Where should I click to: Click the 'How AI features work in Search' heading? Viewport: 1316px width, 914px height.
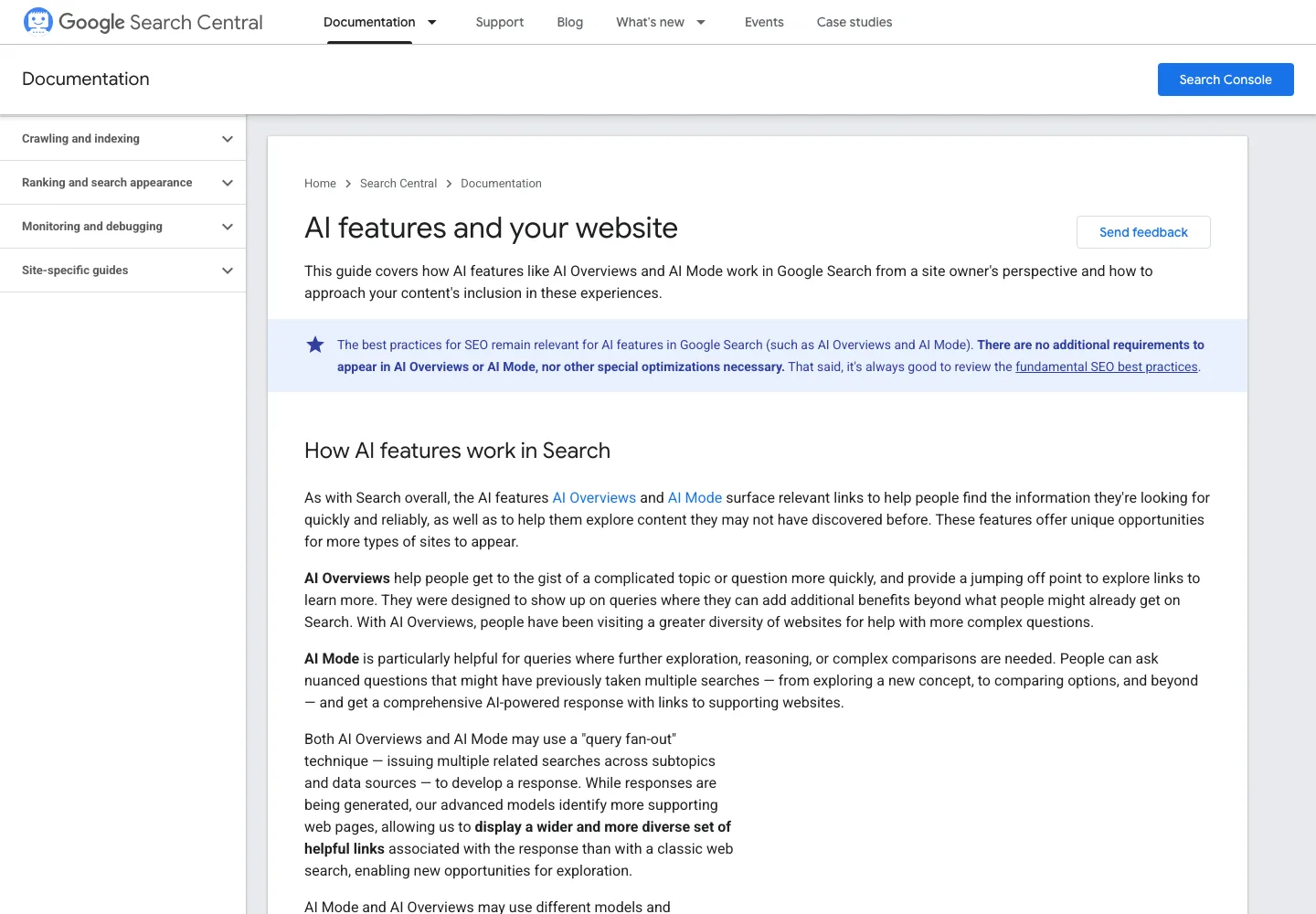click(x=457, y=451)
